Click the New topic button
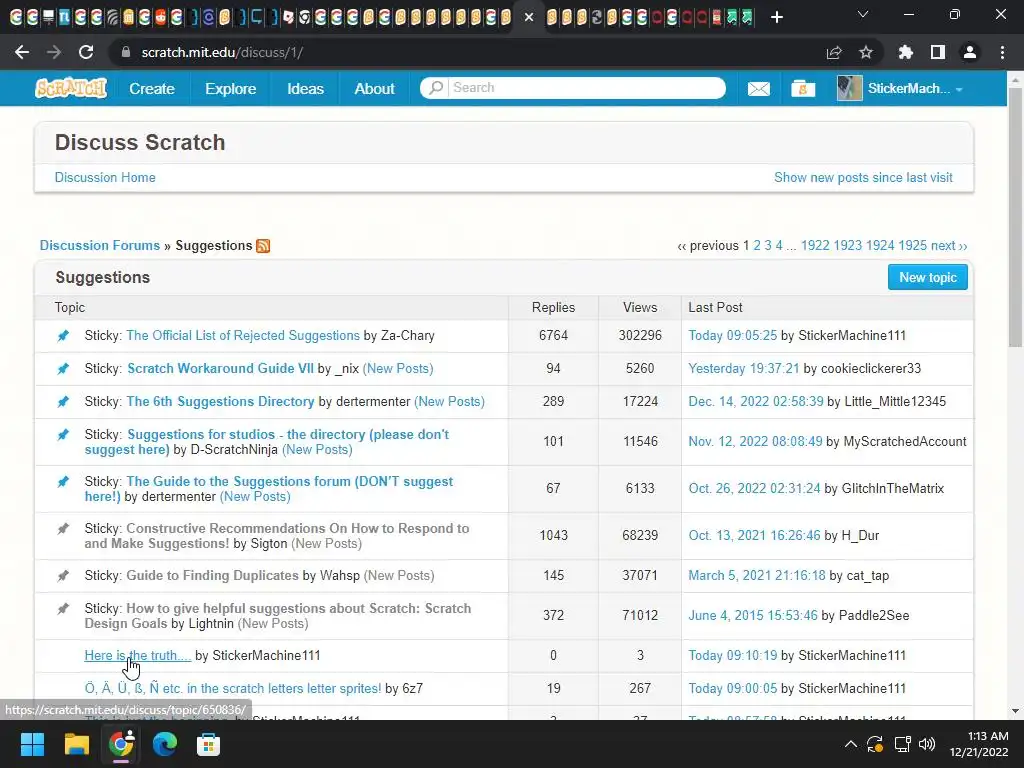Viewport: 1024px width, 768px height. (927, 278)
